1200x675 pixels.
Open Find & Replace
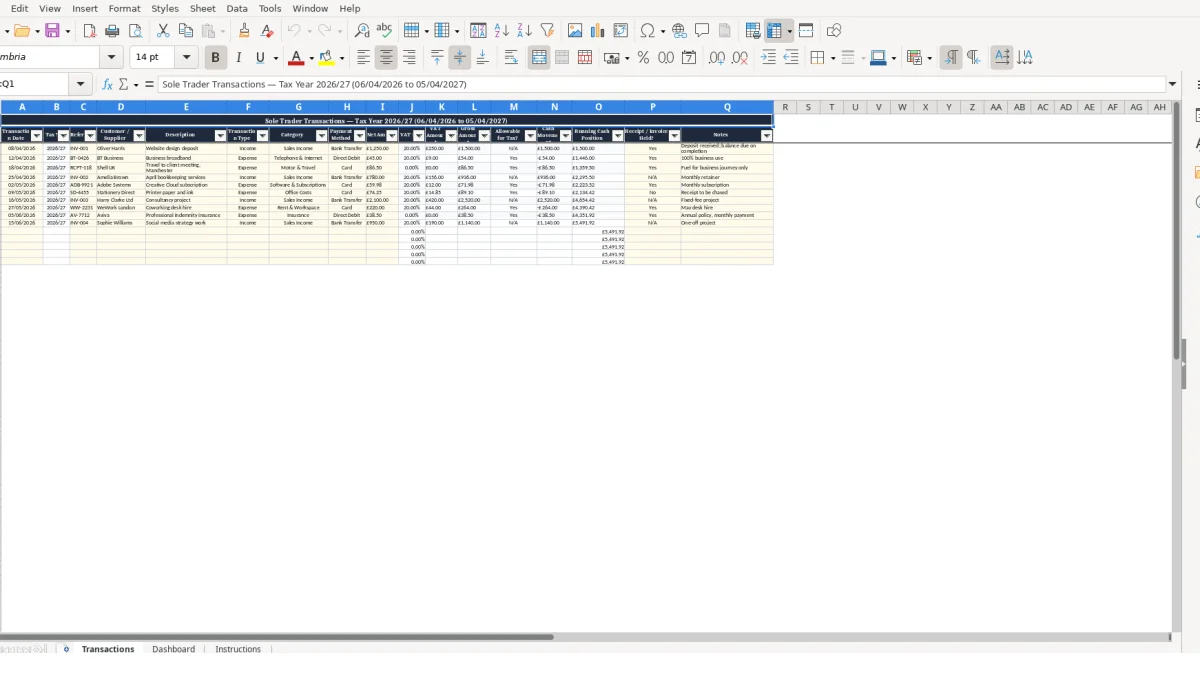click(362, 31)
